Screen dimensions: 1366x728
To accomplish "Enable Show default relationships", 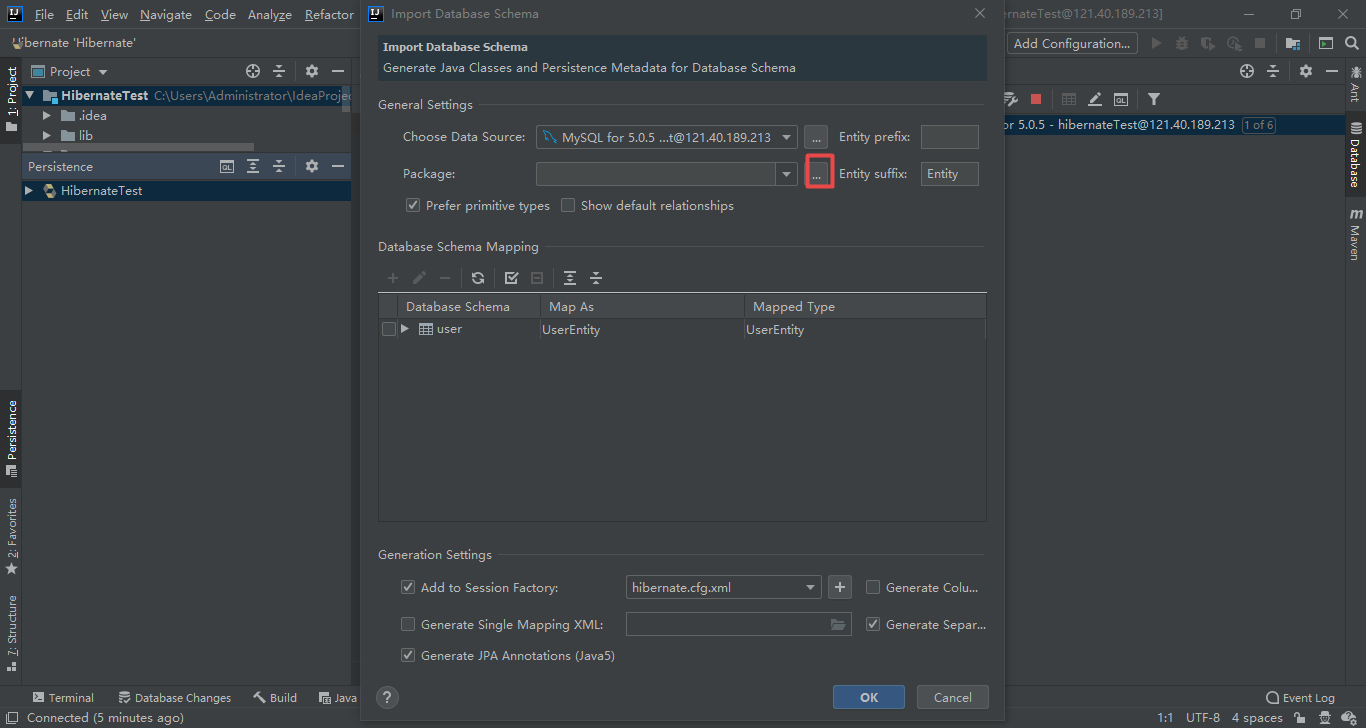I will pyautogui.click(x=568, y=205).
